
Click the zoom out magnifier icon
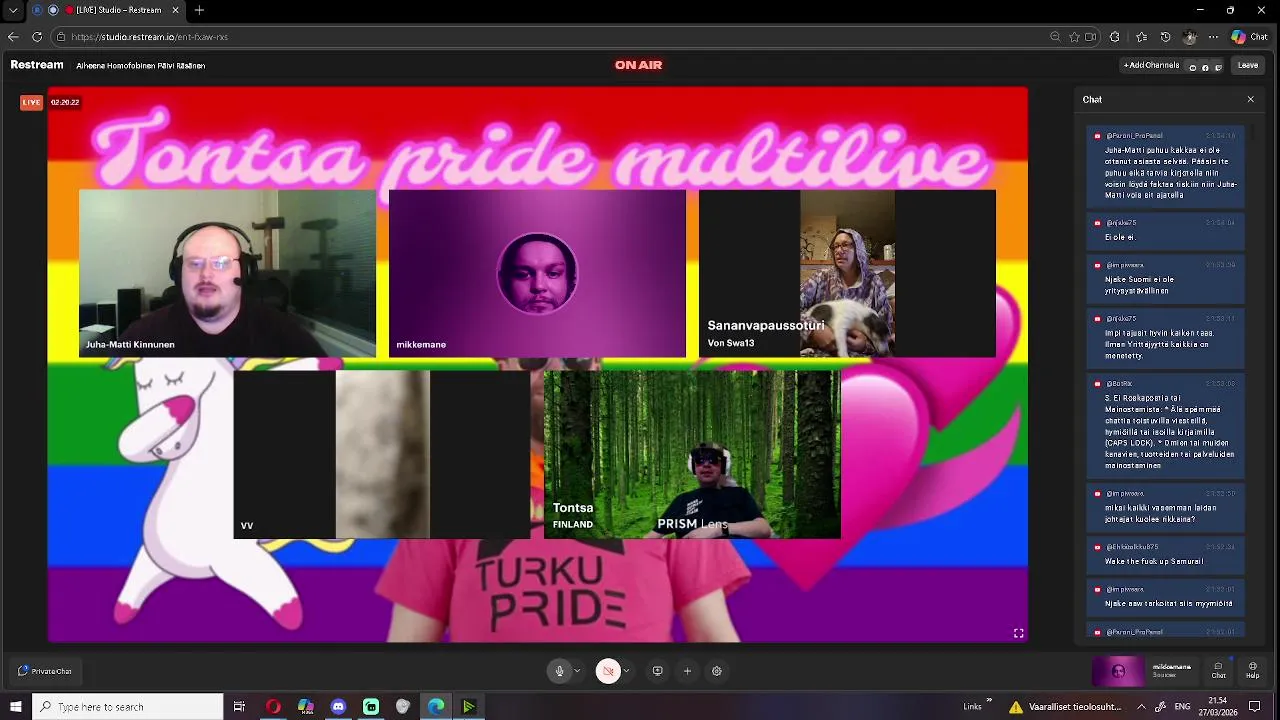[1055, 37]
